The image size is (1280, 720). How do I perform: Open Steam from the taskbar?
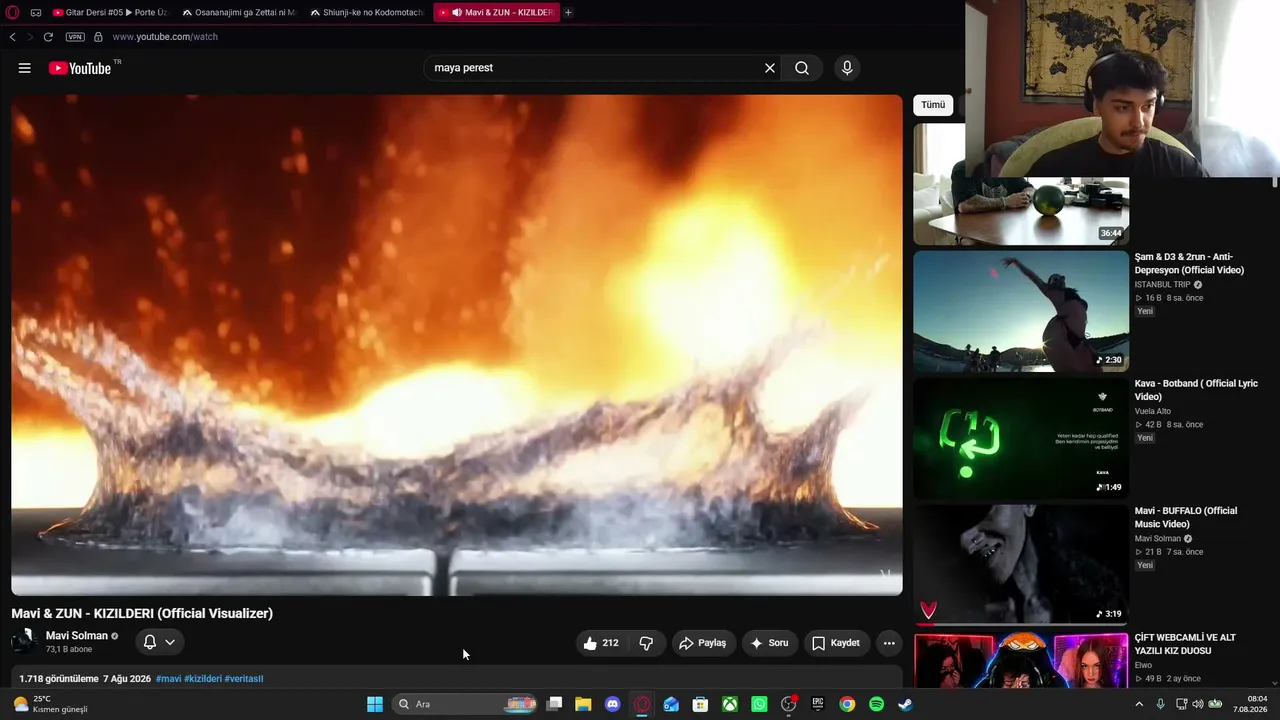pos(905,704)
